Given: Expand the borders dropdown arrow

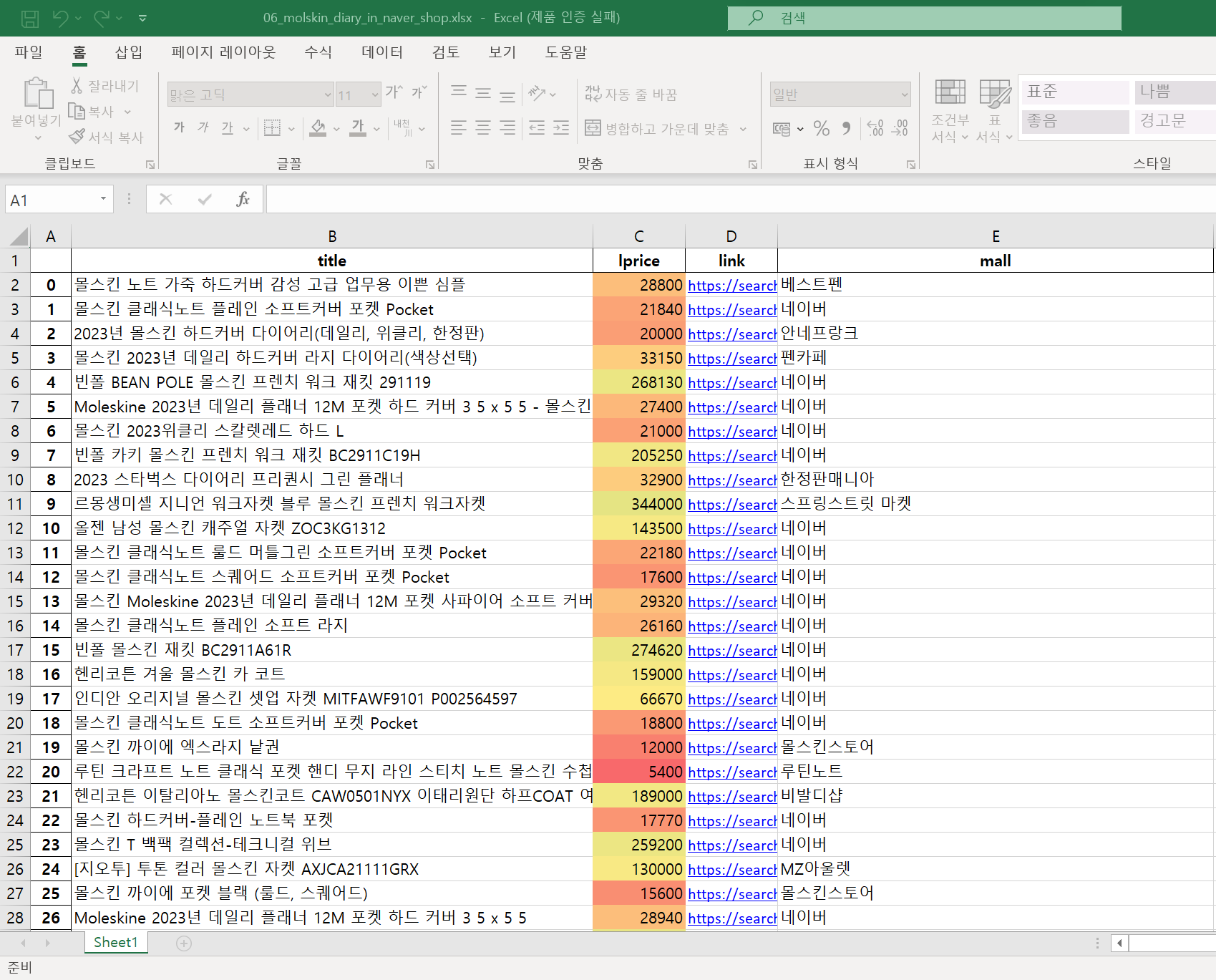Looking at the screenshot, I should (x=291, y=129).
